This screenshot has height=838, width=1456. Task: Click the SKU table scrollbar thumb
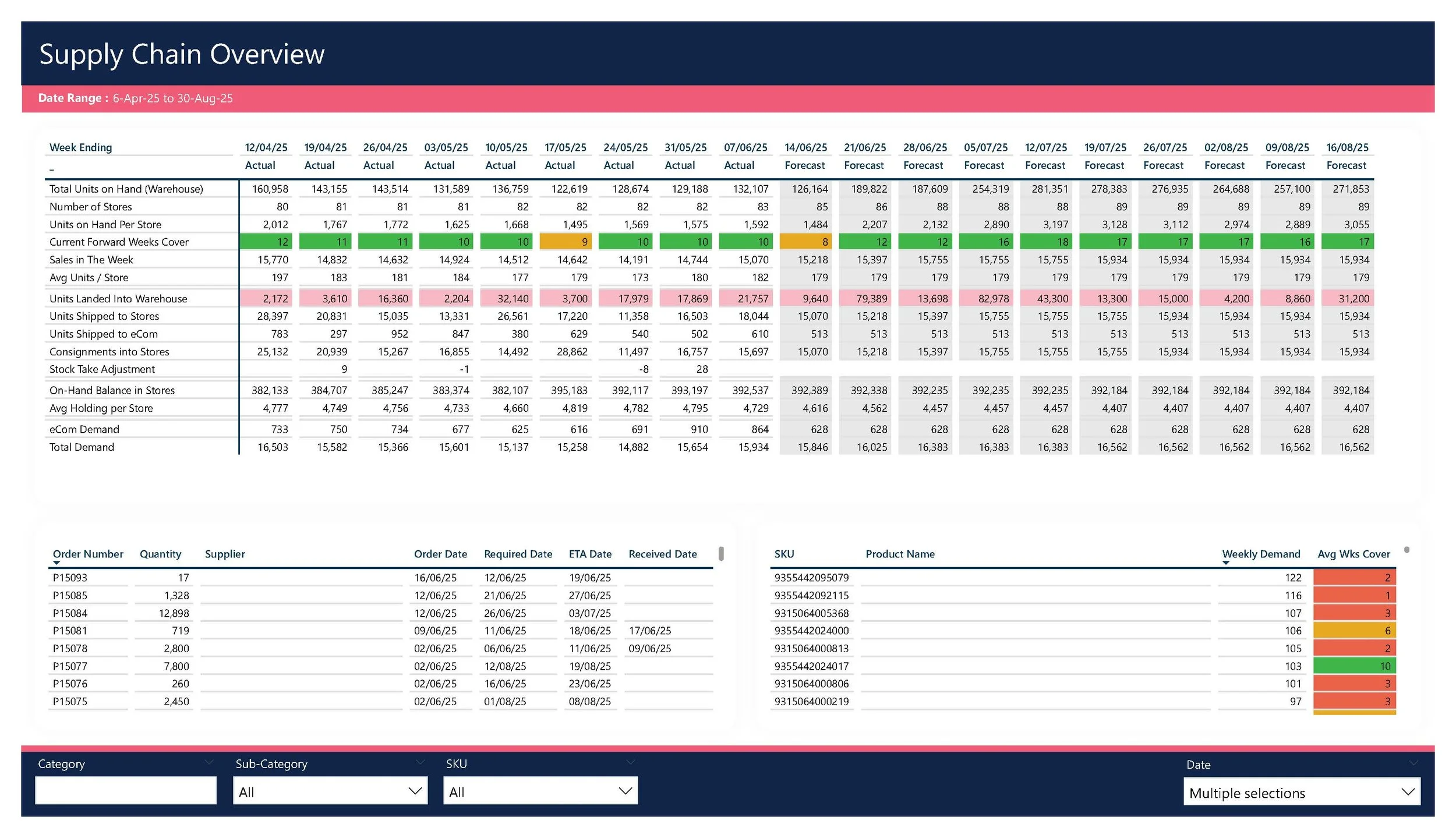pos(1406,550)
